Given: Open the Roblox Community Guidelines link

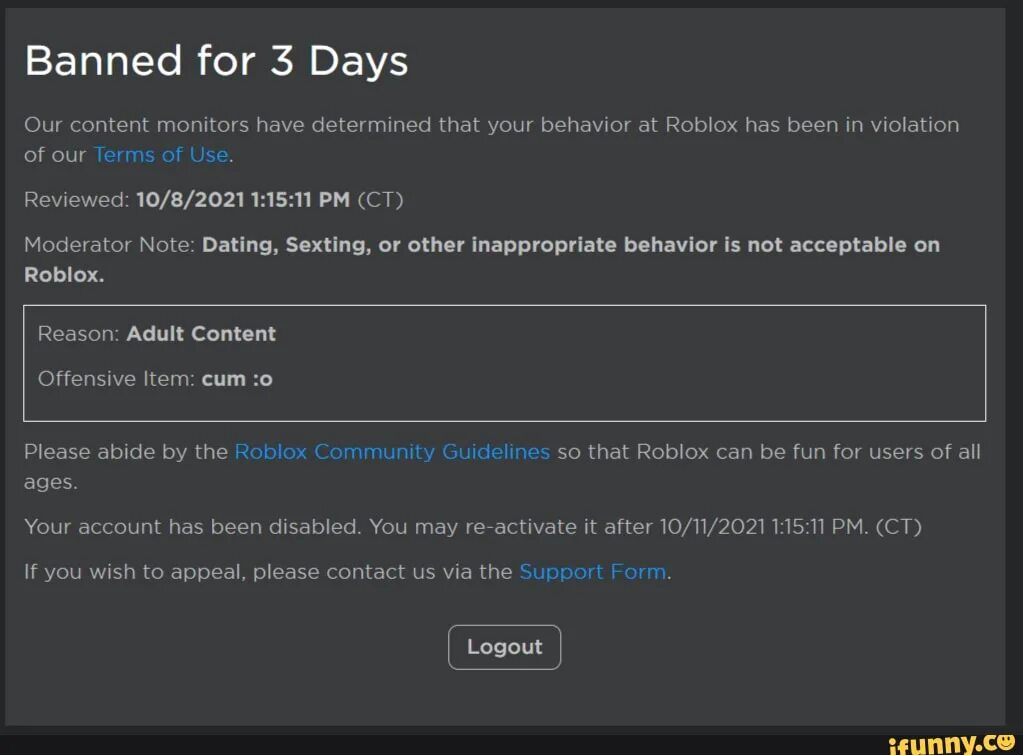Looking at the screenshot, I should pyautogui.click(x=392, y=452).
